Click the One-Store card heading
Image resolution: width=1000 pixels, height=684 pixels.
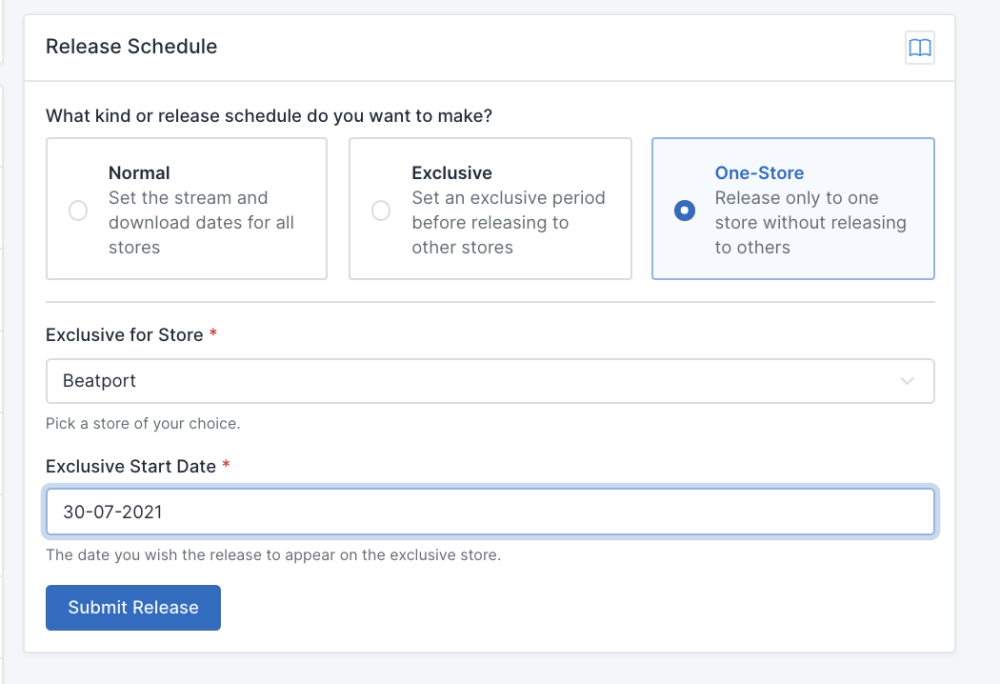click(759, 173)
